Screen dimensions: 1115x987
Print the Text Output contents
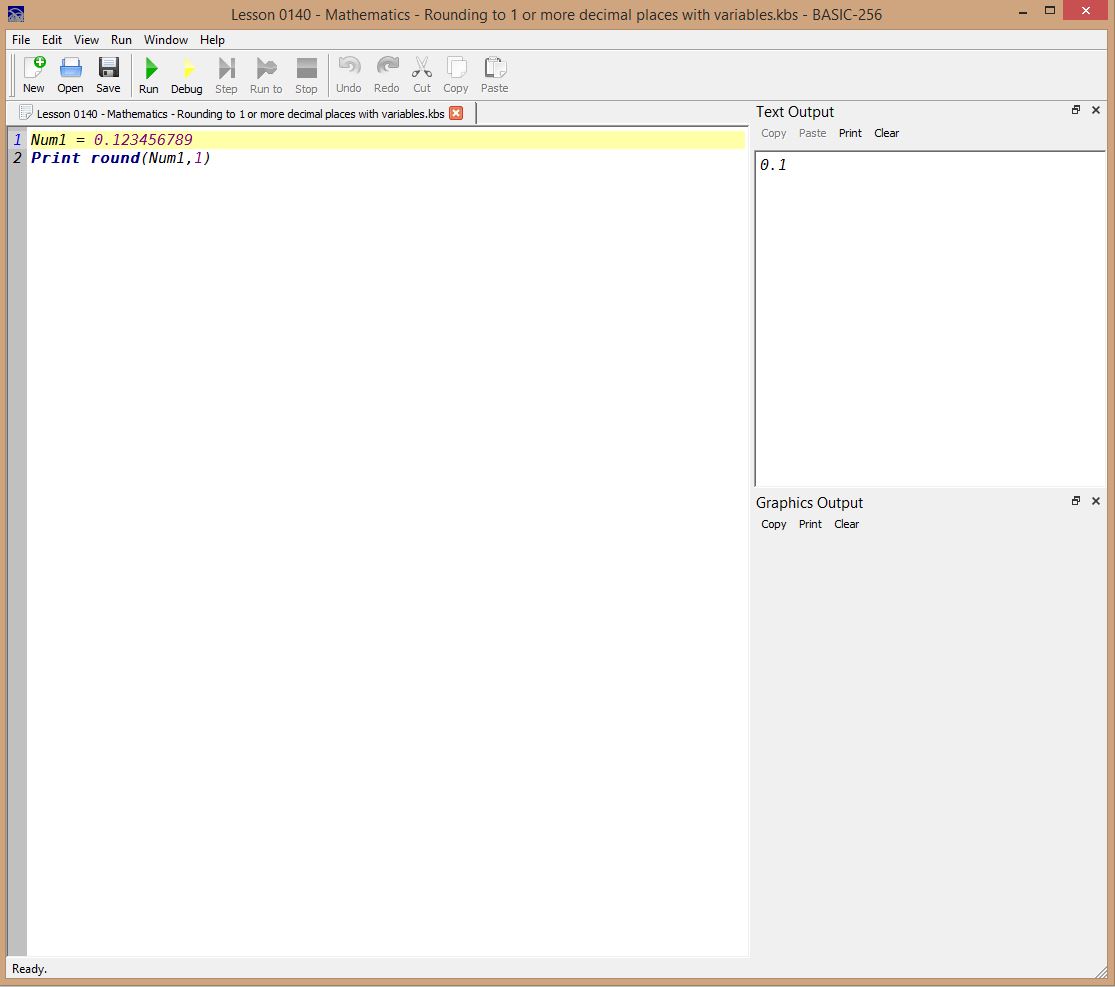pyautogui.click(x=850, y=133)
